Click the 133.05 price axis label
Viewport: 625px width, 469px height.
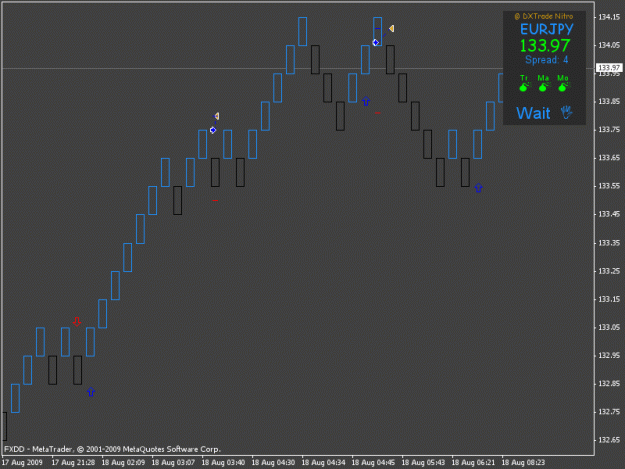(x=609, y=327)
